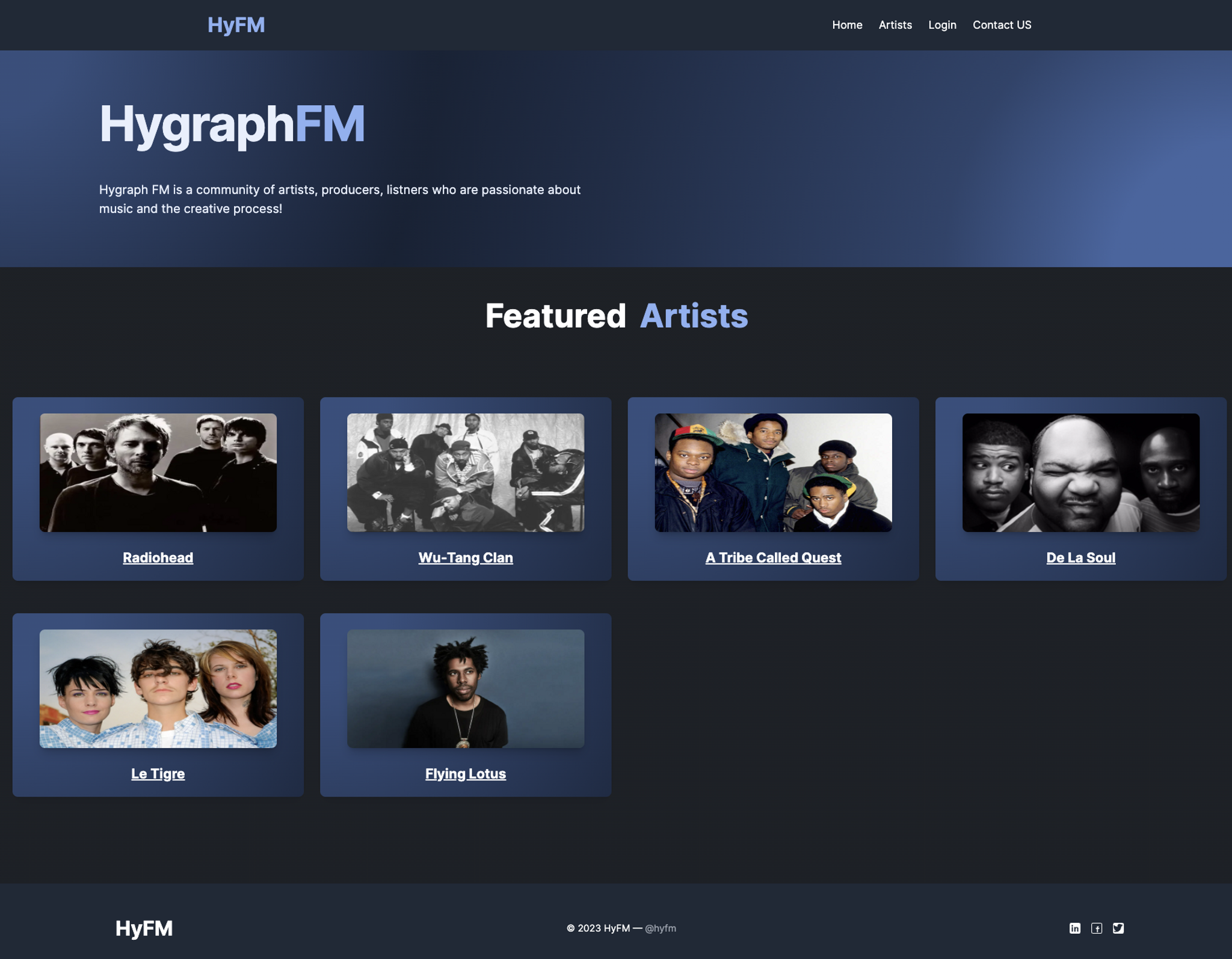Click the Radiohead band photo
This screenshot has height=959, width=1232.
158,472
